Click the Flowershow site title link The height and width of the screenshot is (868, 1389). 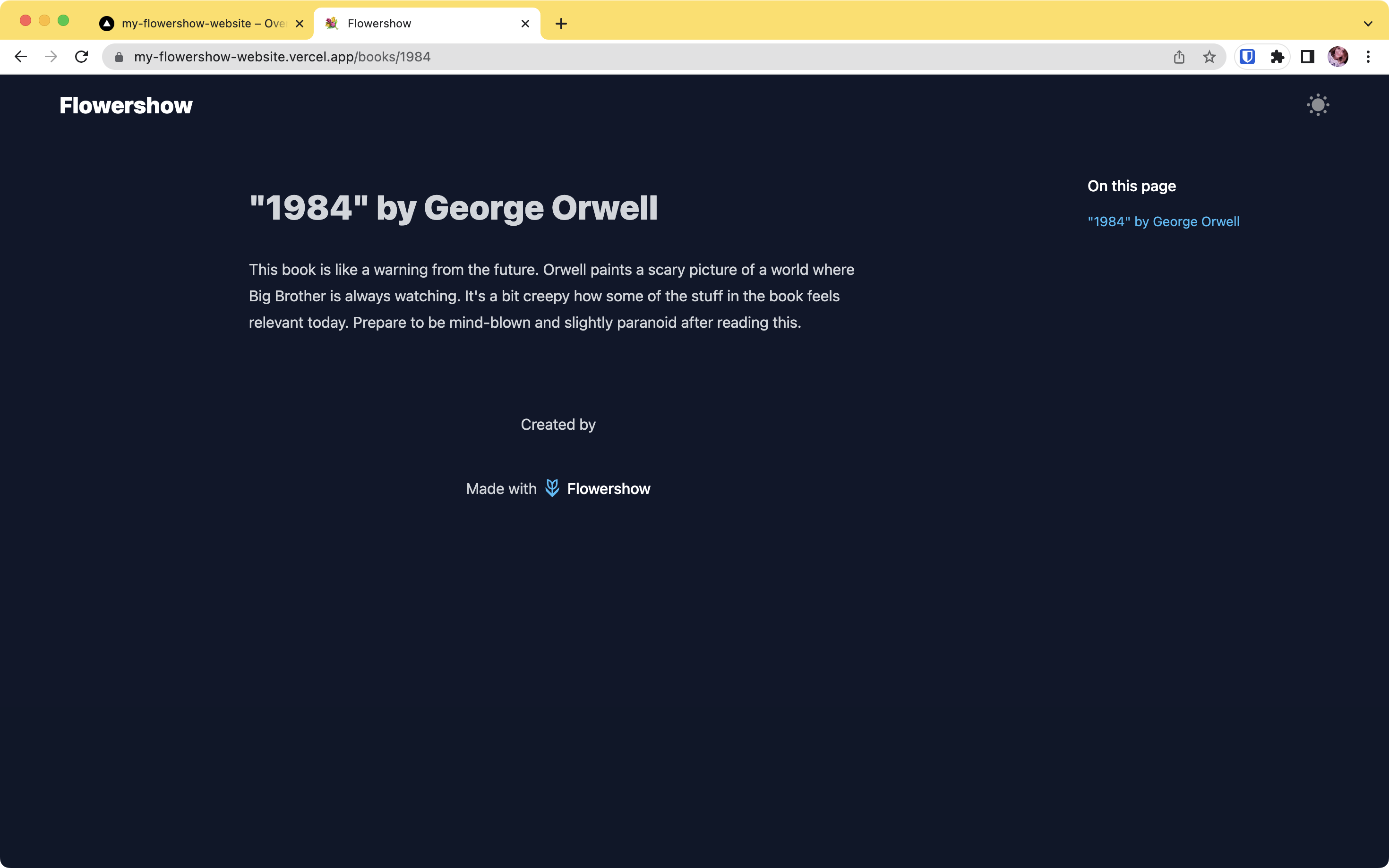click(x=126, y=106)
